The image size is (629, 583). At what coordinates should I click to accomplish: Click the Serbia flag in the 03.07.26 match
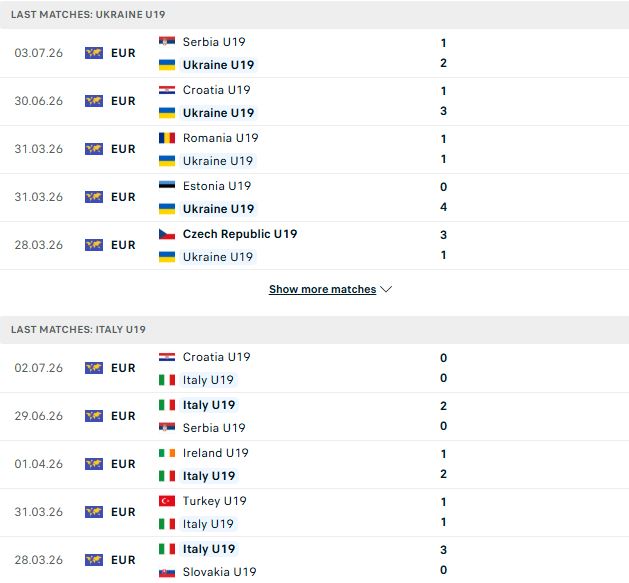pyautogui.click(x=166, y=41)
